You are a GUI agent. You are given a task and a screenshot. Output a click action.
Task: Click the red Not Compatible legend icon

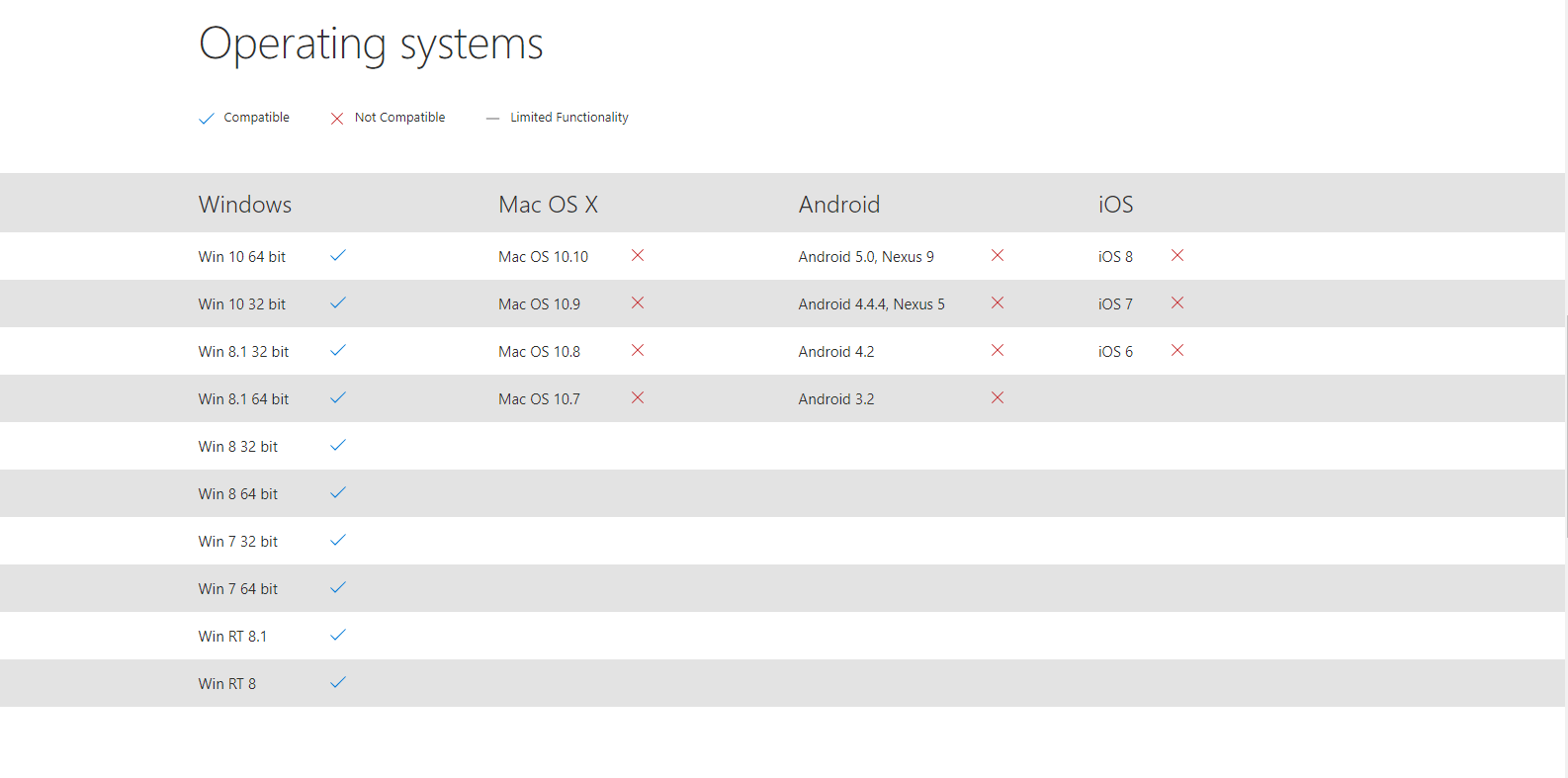[x=337, y=119]
